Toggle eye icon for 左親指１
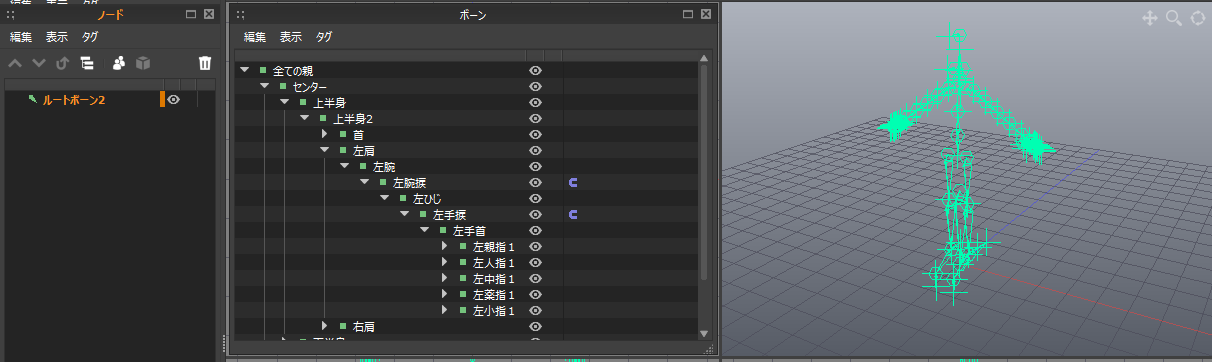The height and width of the screenshot is (362, 1212). tap(535, 247)
